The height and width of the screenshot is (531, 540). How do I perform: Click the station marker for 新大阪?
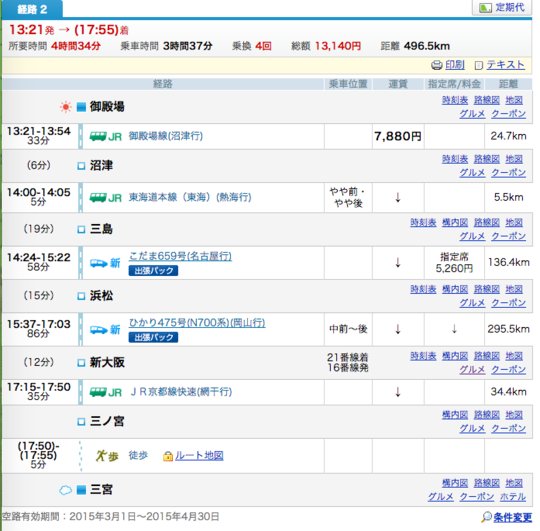point(81,363)
